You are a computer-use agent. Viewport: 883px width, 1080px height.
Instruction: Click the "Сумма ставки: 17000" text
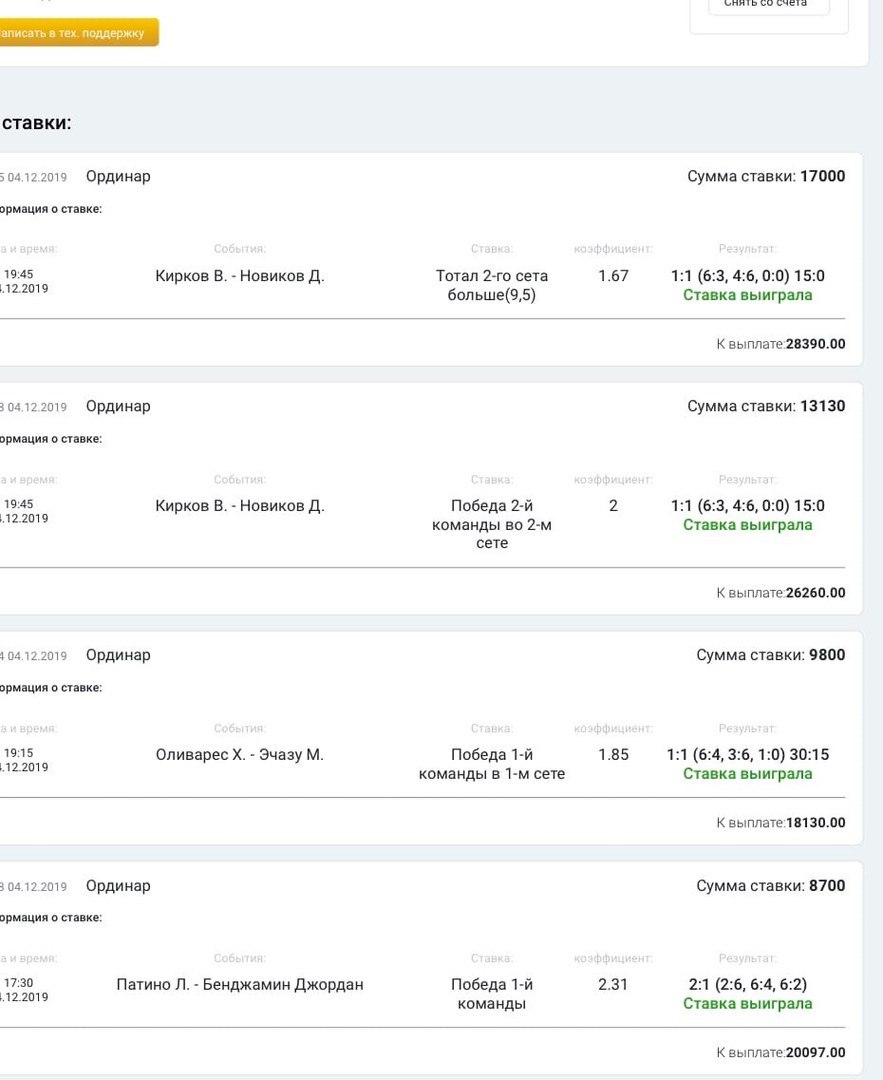(x=766, y=177)
